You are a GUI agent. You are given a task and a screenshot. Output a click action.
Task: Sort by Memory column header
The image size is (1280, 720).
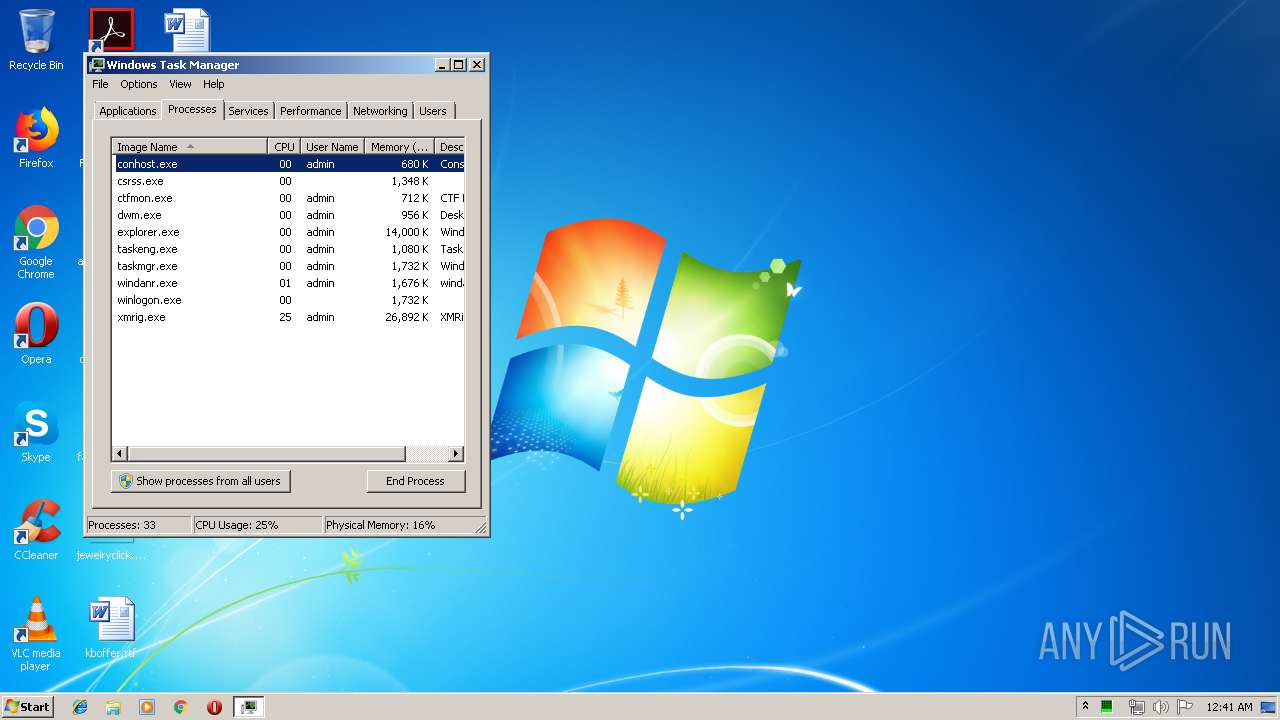click(400, 147)
